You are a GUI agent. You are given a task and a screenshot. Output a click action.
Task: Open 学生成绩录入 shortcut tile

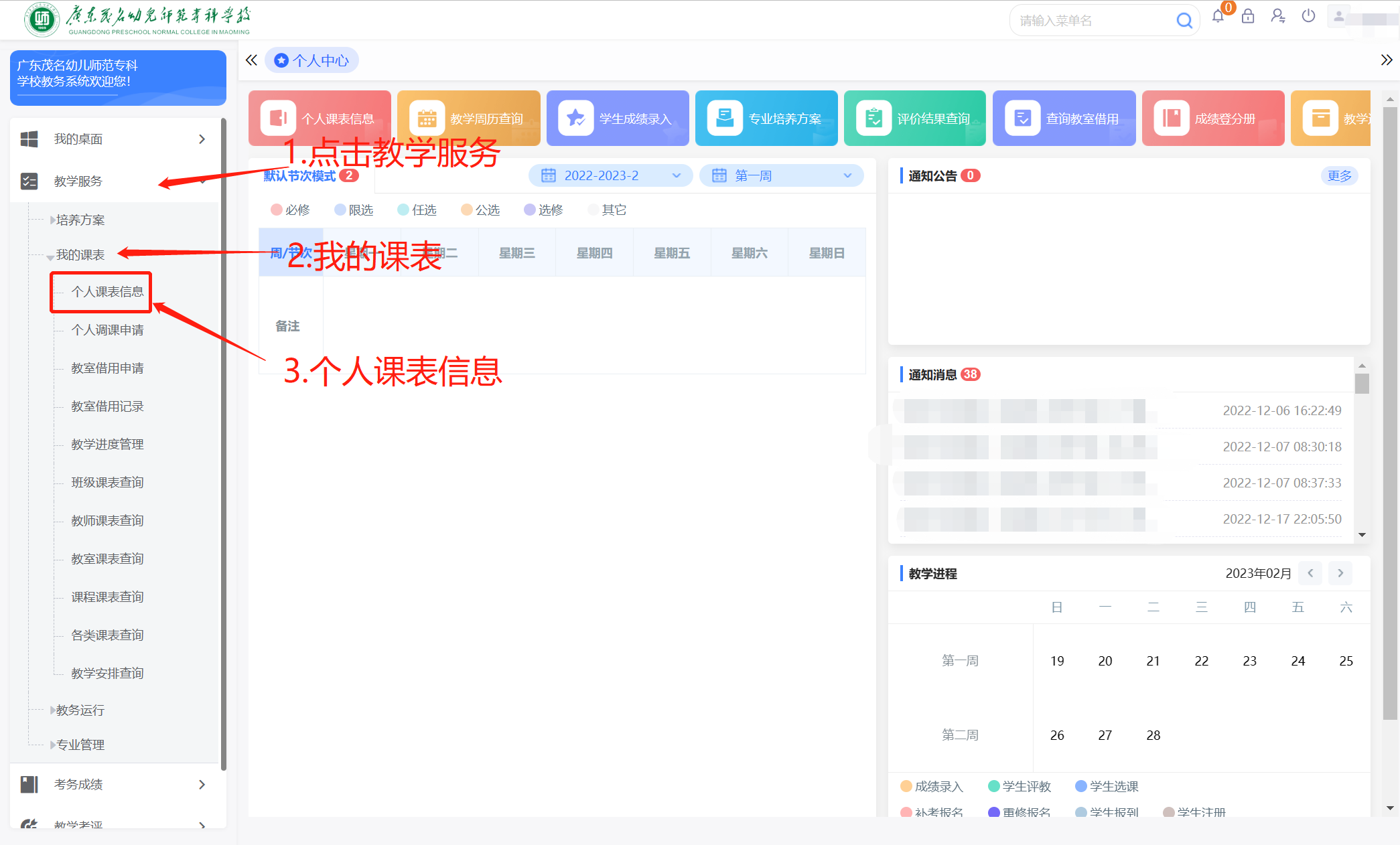click(x=617, y=119)
